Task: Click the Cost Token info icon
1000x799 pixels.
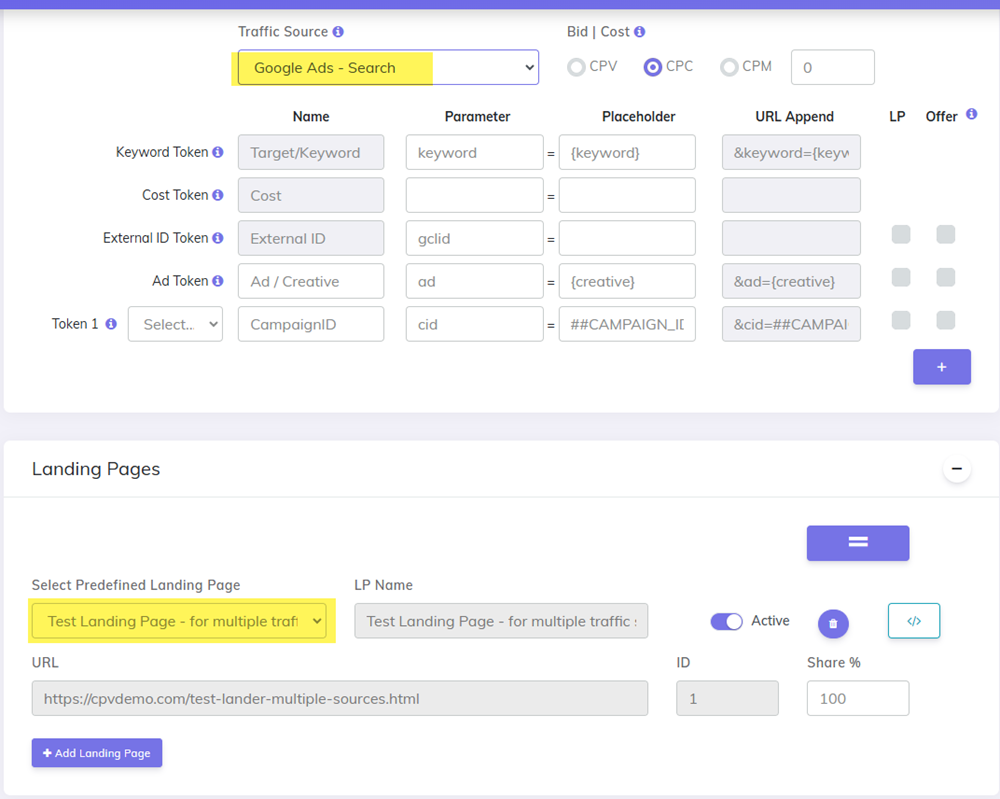Action: 215,195
